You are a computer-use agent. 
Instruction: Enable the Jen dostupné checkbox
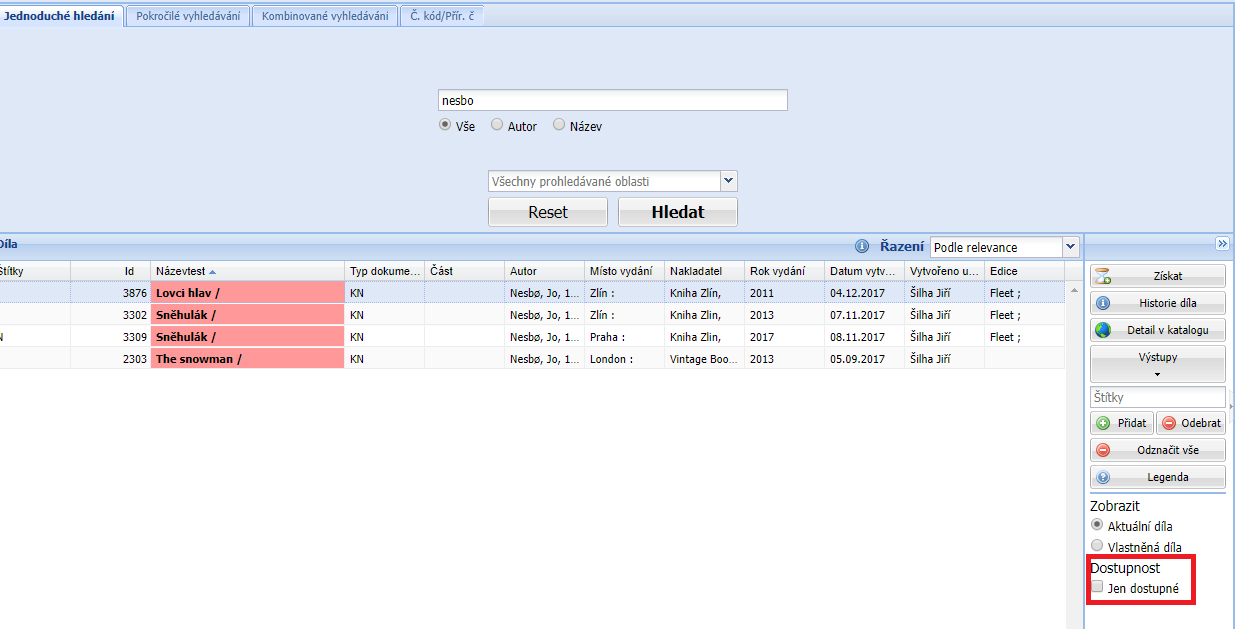[x=1097, y=587]
